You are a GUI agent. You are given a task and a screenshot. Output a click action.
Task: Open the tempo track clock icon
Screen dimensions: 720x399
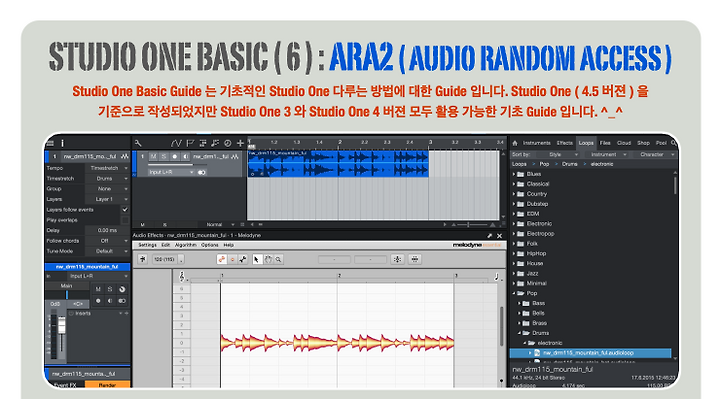pyautogui.click(x=227, y=143)
